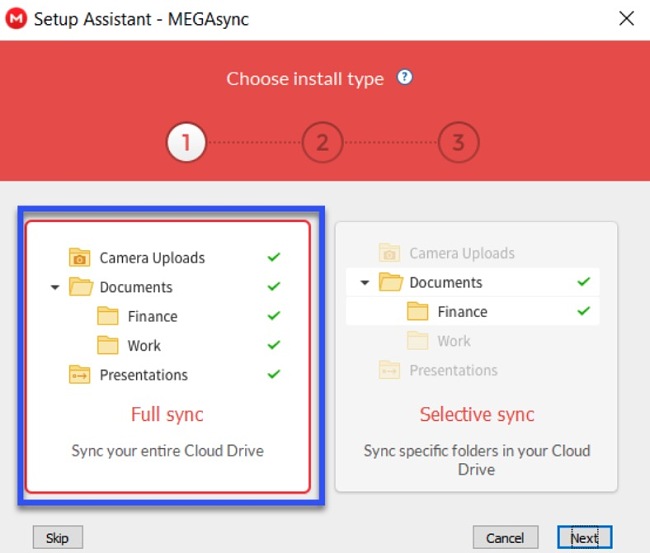Collapse Documents arrow in Selective sync card
Screen dimensions: 650x553
364,283
